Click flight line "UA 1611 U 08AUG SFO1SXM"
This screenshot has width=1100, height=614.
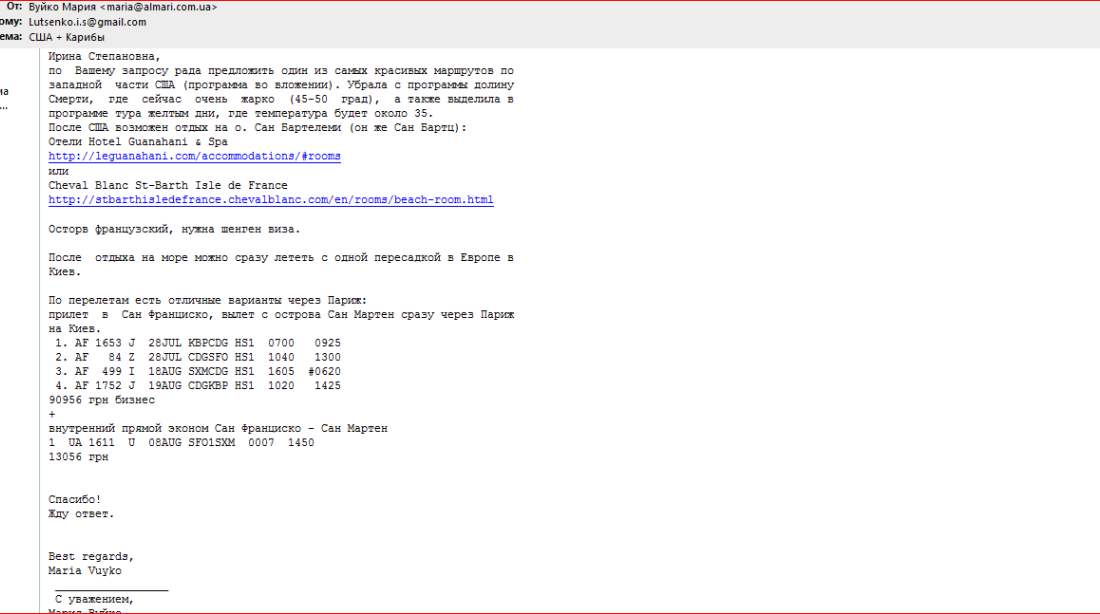coord(181,443)
